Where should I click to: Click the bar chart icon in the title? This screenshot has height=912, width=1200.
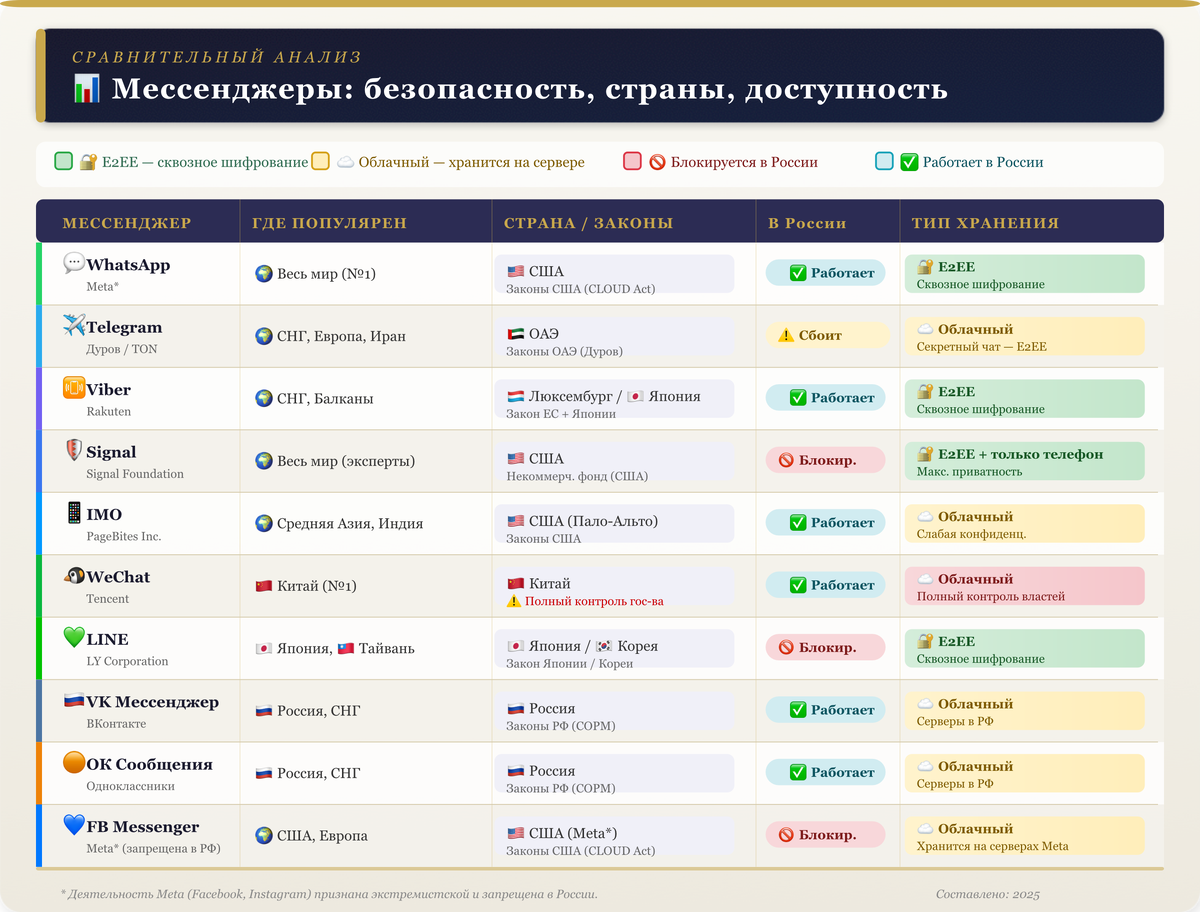point(87,89)
